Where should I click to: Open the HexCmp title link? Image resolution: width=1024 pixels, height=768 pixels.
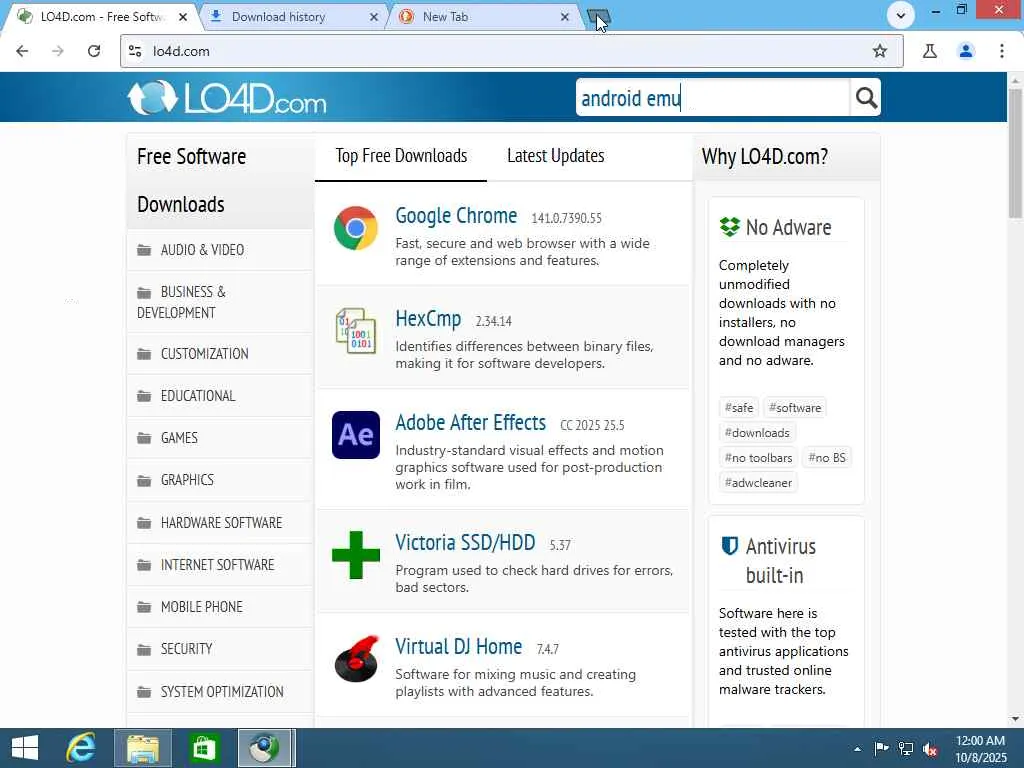tap(428, 319)
